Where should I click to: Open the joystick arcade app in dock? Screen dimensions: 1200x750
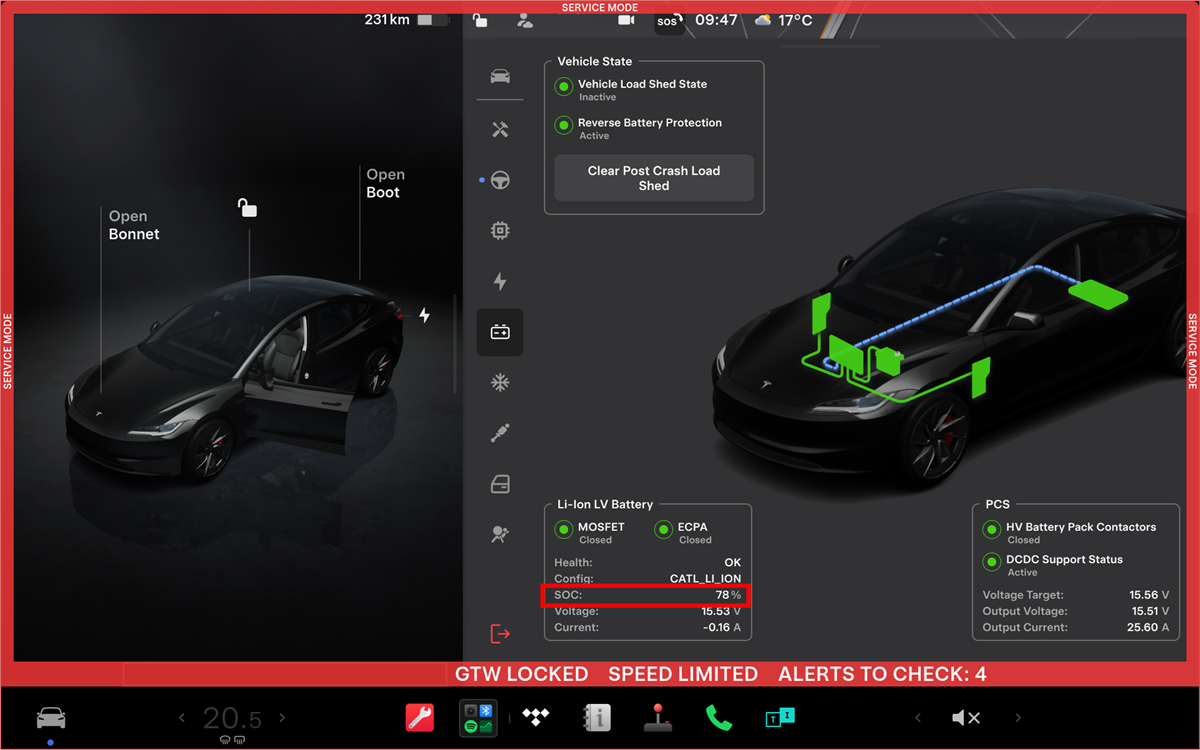tap(656, 717)
